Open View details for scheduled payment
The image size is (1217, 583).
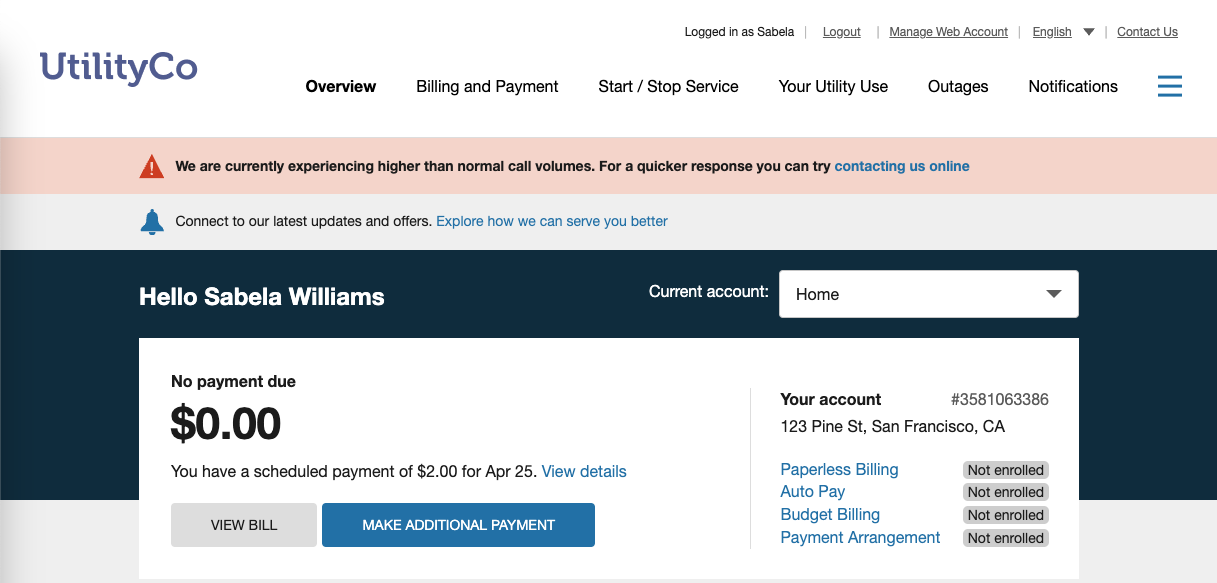tap(584, 471)
